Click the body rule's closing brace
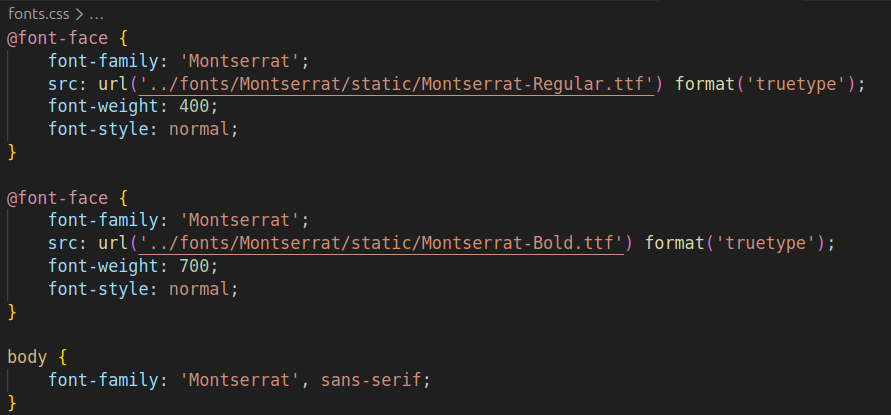 click(13, 402)
